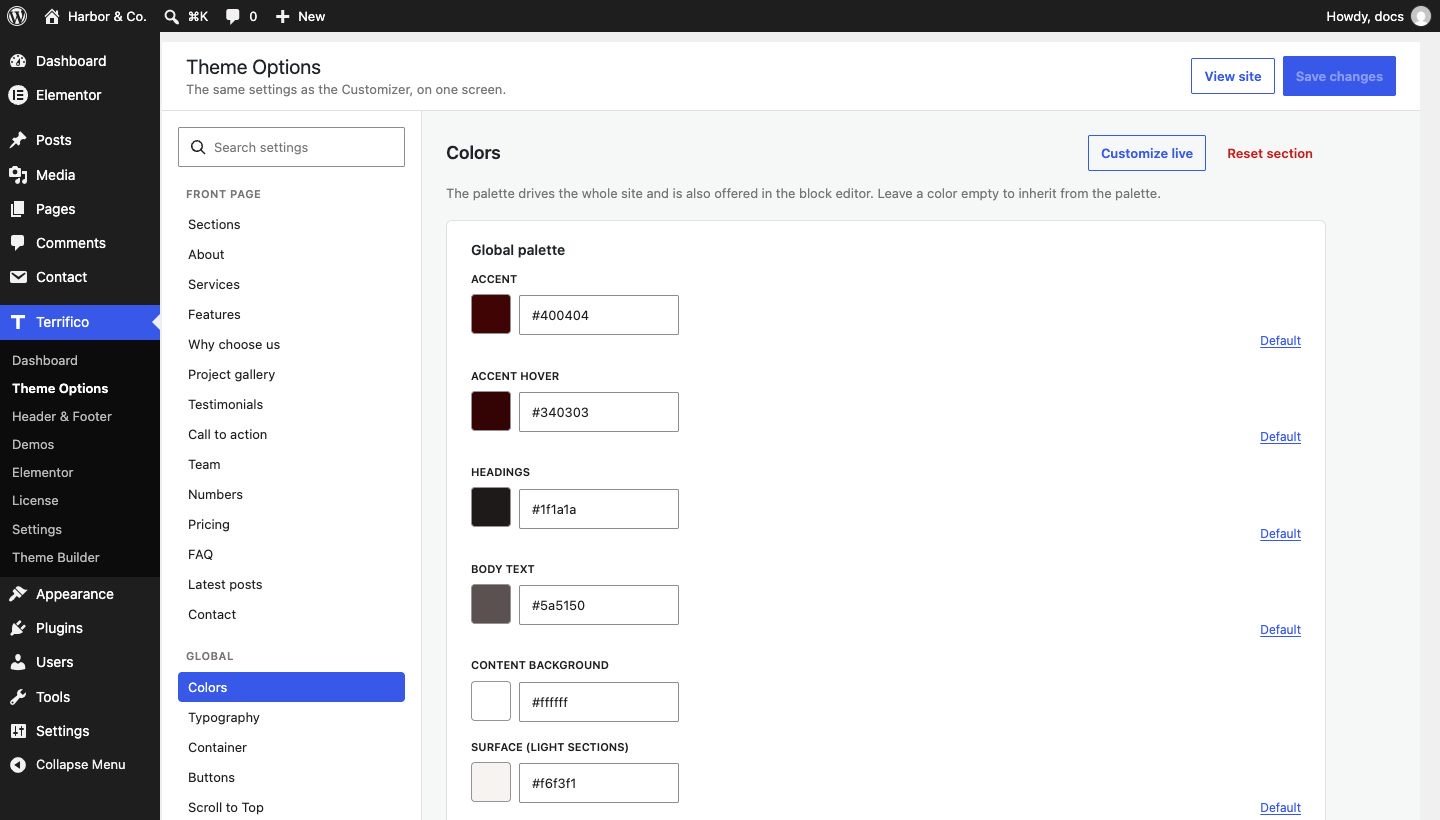Click the Media sidebar icon
Viewport: 1440px width, 820px height.
pyautogui.click(x=18, y=175)
